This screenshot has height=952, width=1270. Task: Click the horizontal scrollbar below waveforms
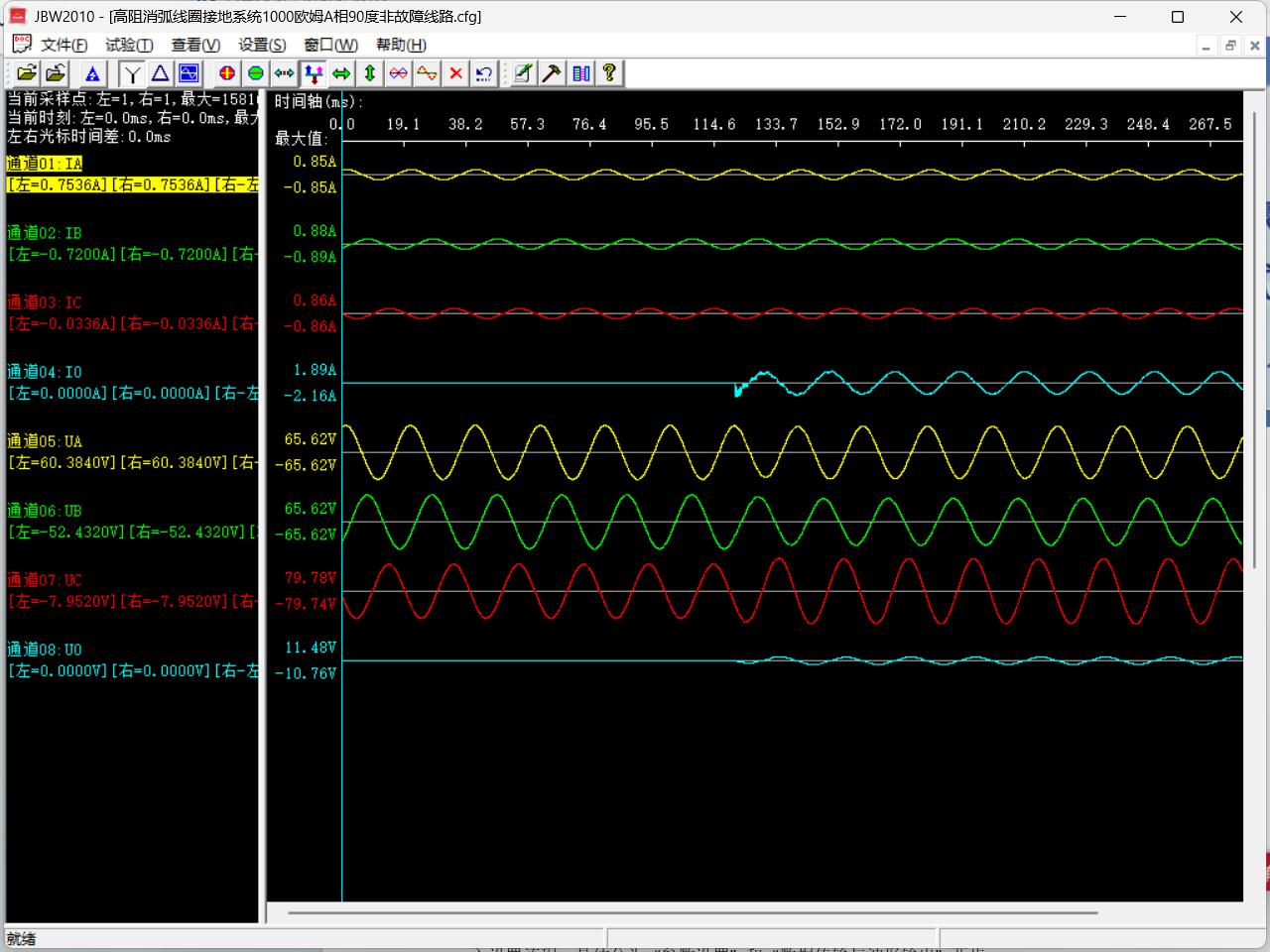tap(695, 912)
